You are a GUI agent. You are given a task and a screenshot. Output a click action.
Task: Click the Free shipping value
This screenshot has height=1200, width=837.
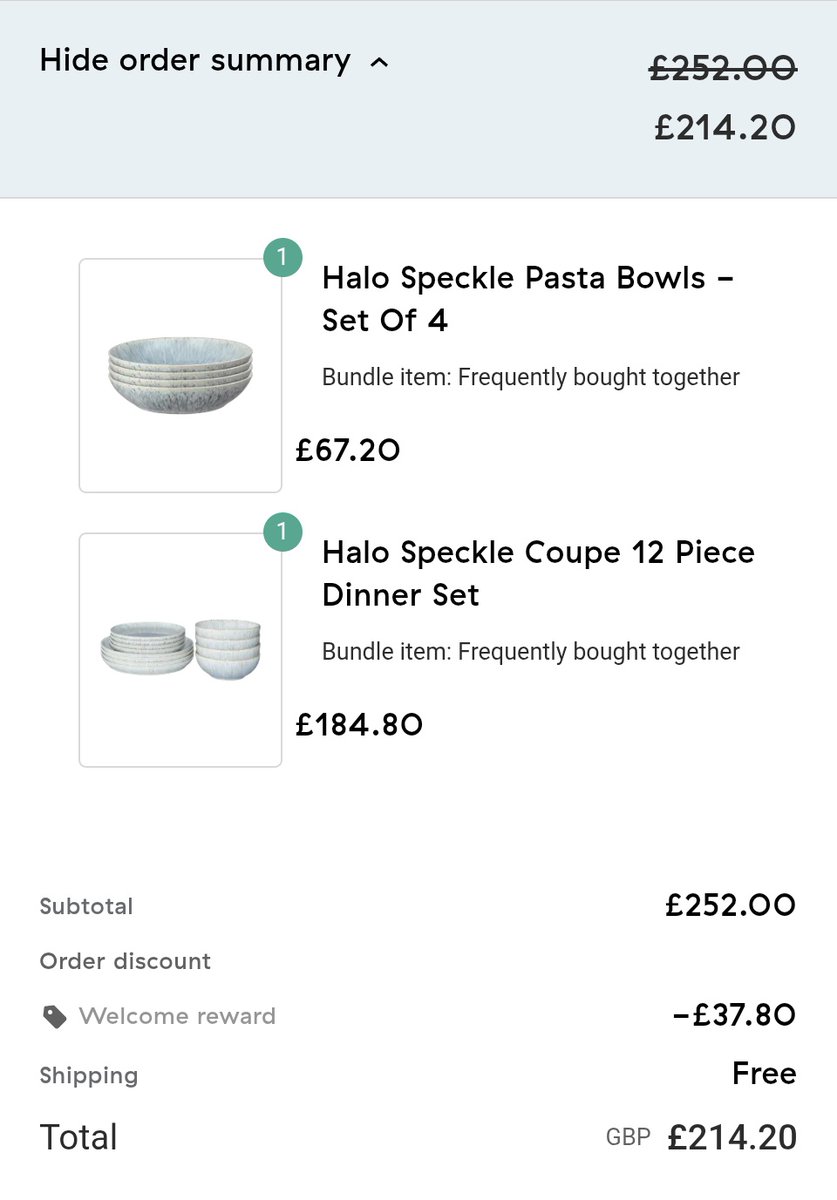(764, 1074)
